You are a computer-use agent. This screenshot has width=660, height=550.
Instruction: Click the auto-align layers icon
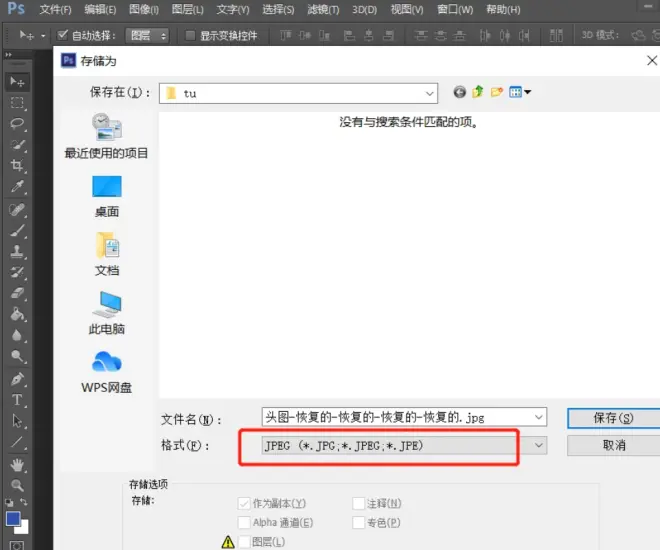556,36
